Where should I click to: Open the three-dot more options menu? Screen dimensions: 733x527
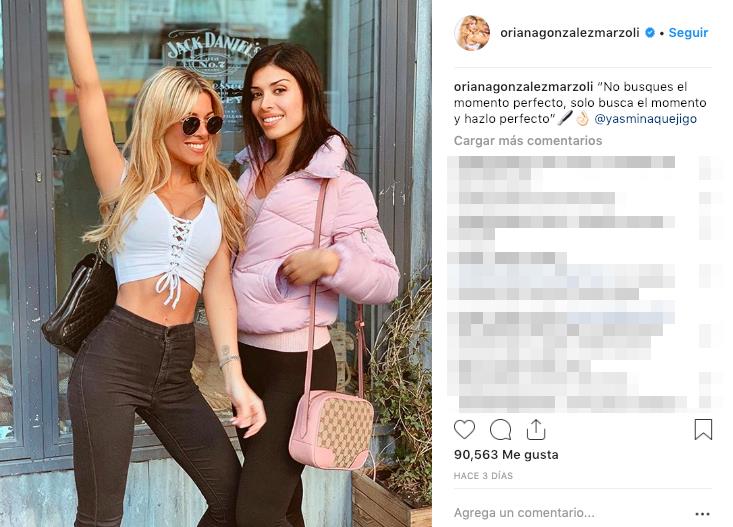pyautogui.click(x=702, y=513)
